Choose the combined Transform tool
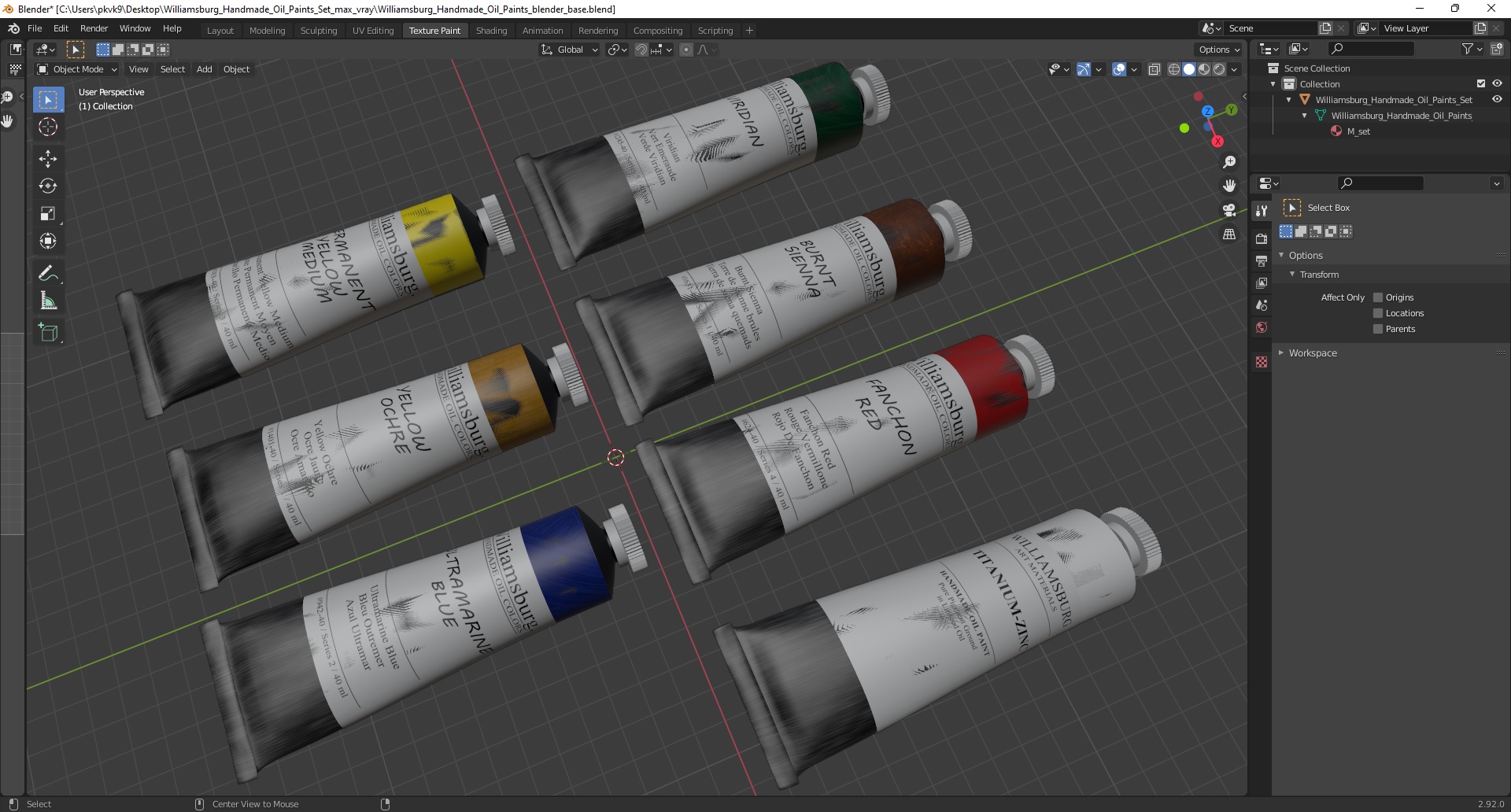 48,241
